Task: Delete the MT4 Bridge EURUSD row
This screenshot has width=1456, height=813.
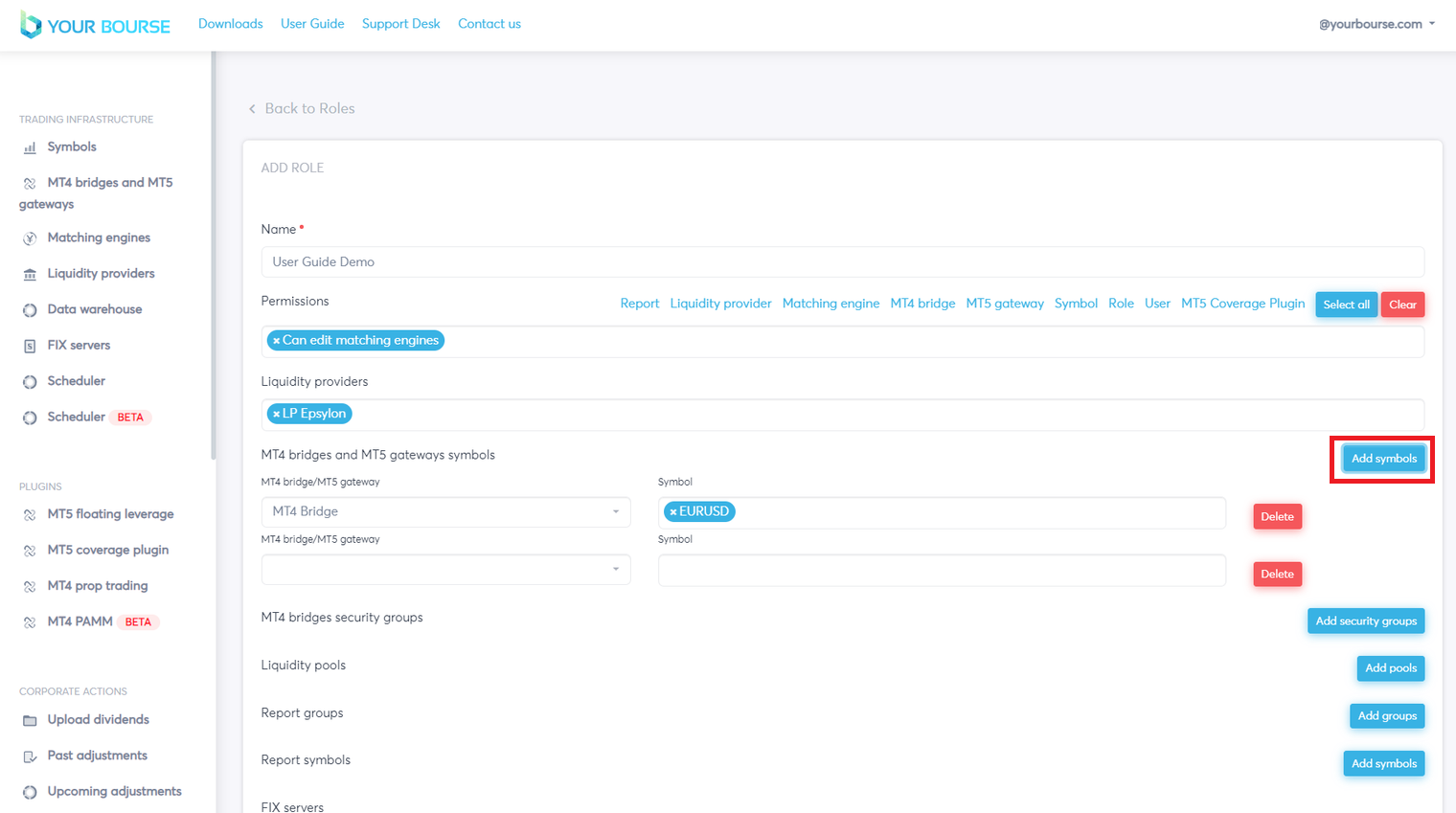Action: coord(1278,517)
